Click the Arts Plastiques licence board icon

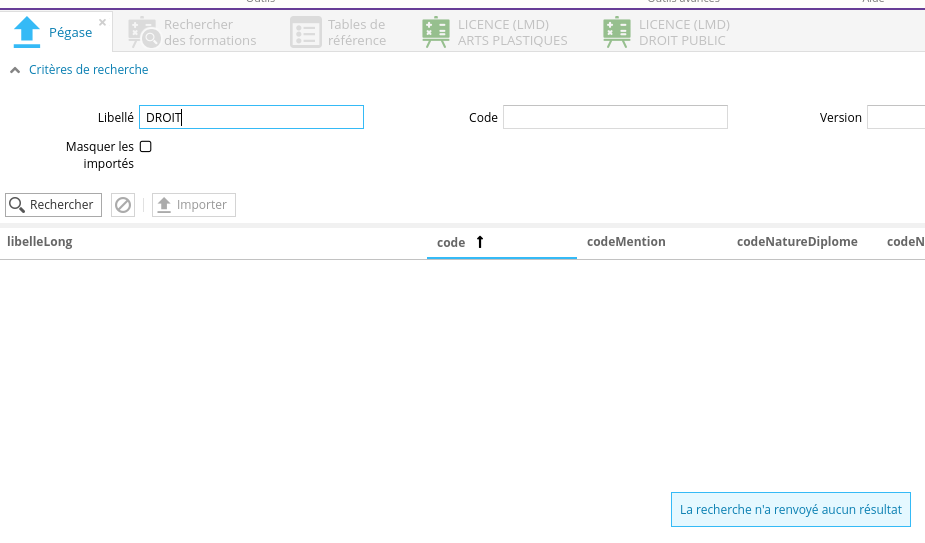[x=436, y=33]
